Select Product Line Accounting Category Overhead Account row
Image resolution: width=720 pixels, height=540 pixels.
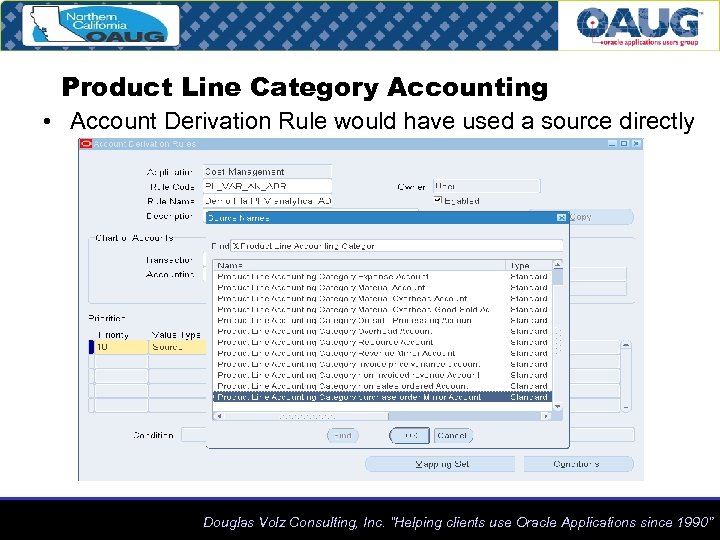click(382, 331)
